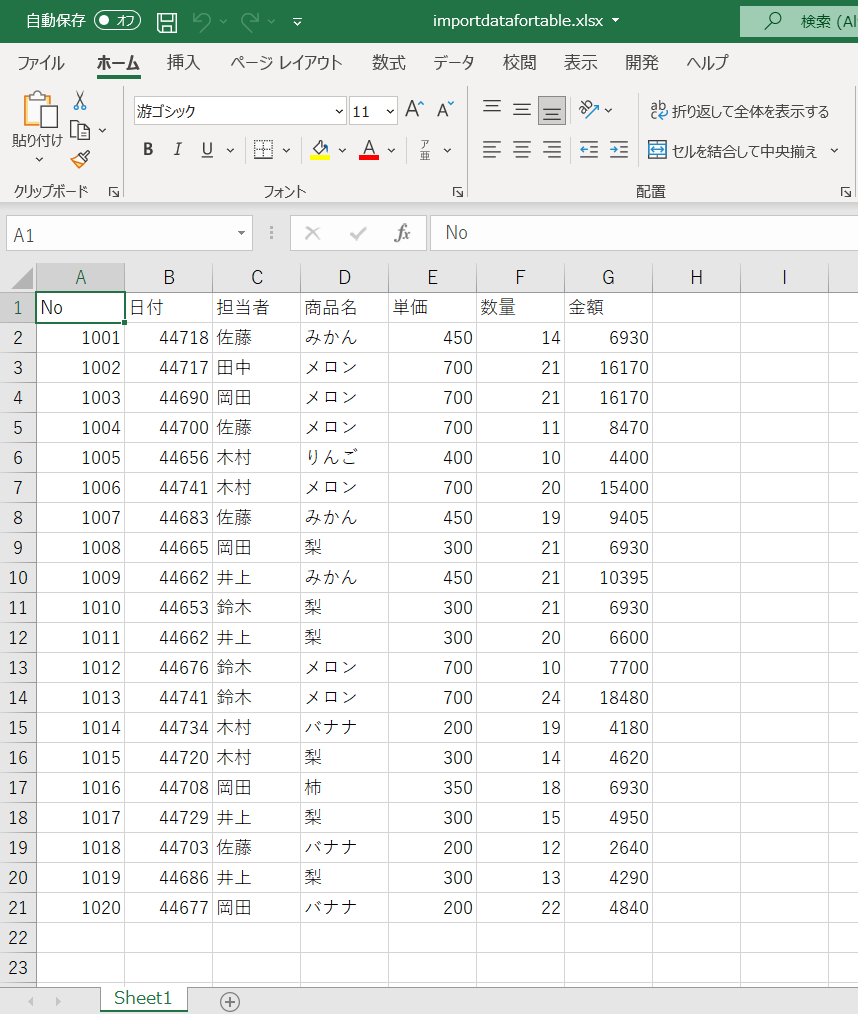Image resolution: width=858 pixels, height=1014 pixels.
Task: Switch to the データ tab
Action: (454, 63)
